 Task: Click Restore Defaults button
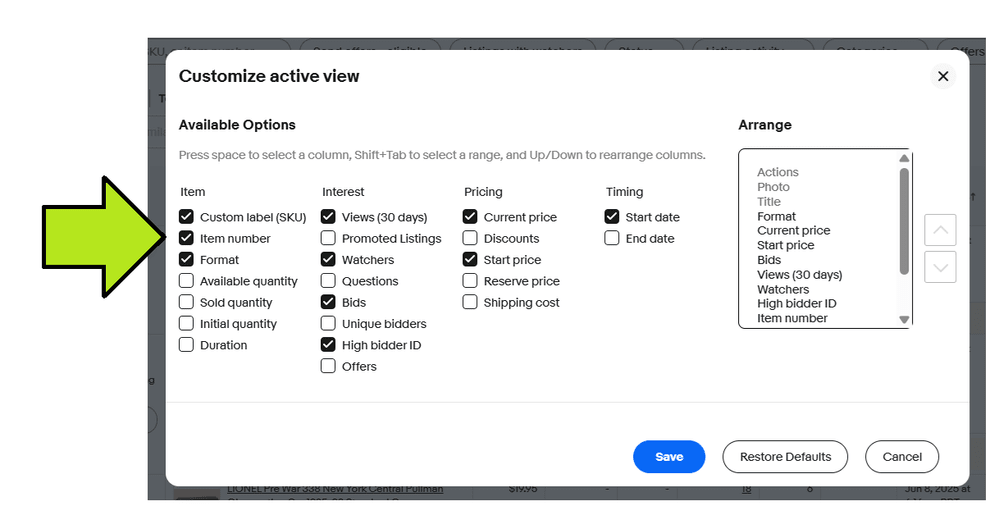tap(785, 456)
